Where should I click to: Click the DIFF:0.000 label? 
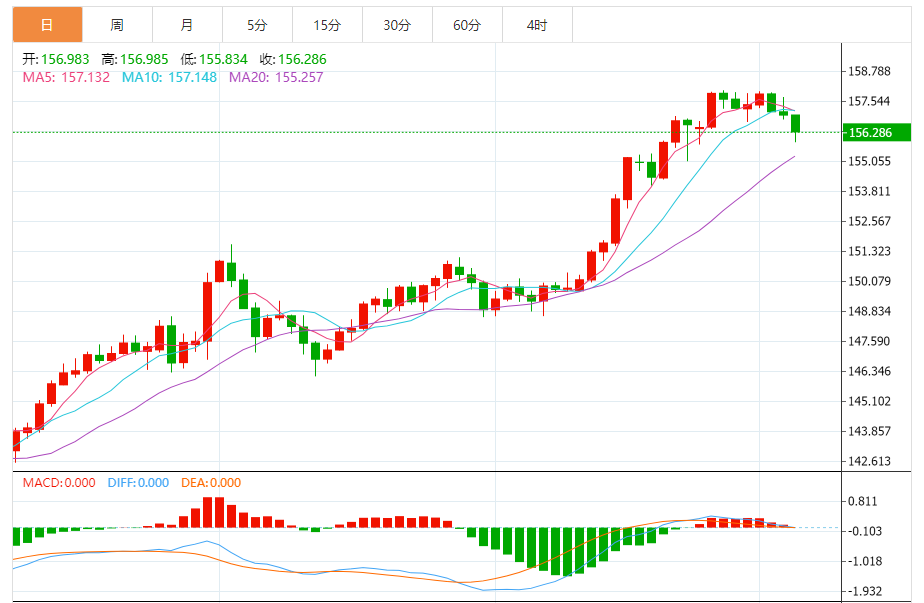tap(138, 483)
